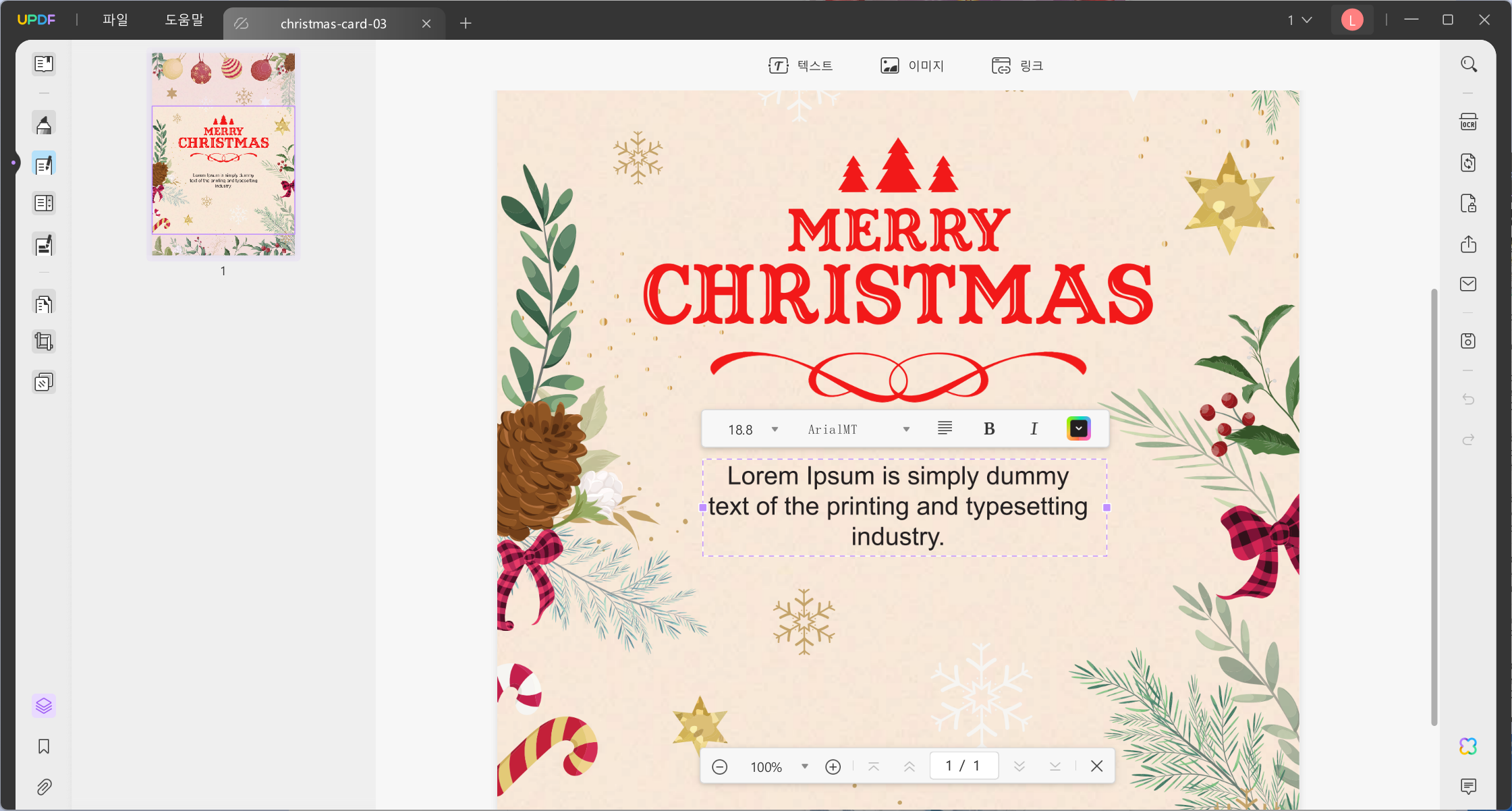Toggle italic formatting
Screen dimensions: 1512x811
point(1034,429)
